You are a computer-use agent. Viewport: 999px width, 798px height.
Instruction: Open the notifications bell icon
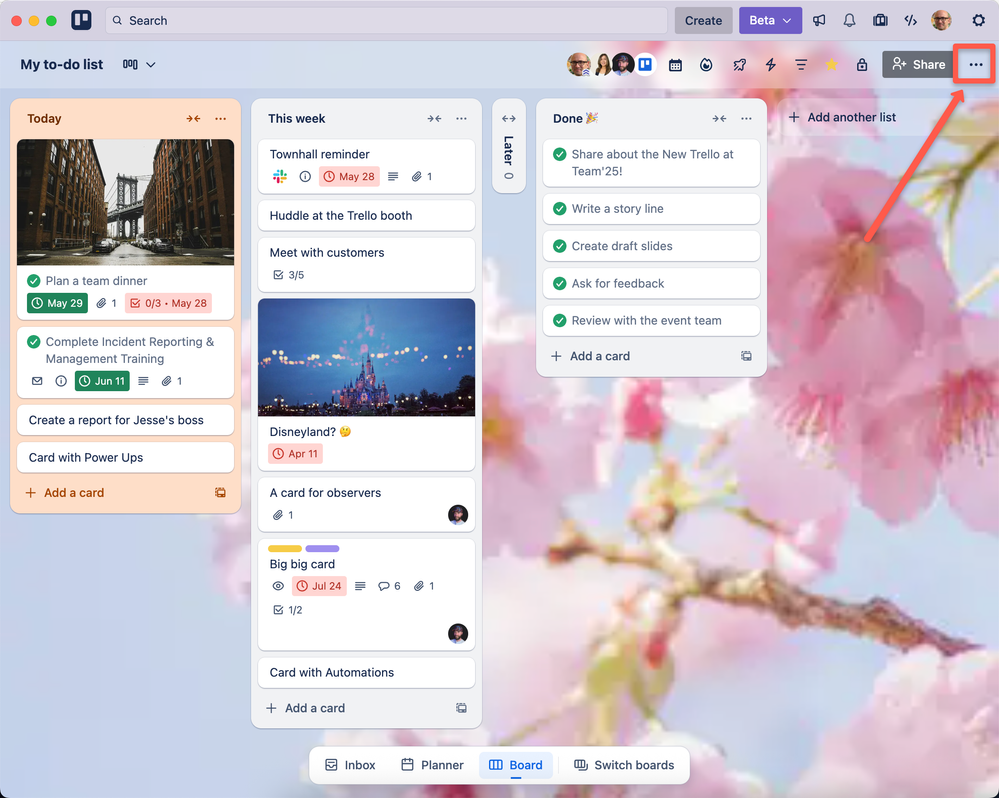click(x=850, y=20)
